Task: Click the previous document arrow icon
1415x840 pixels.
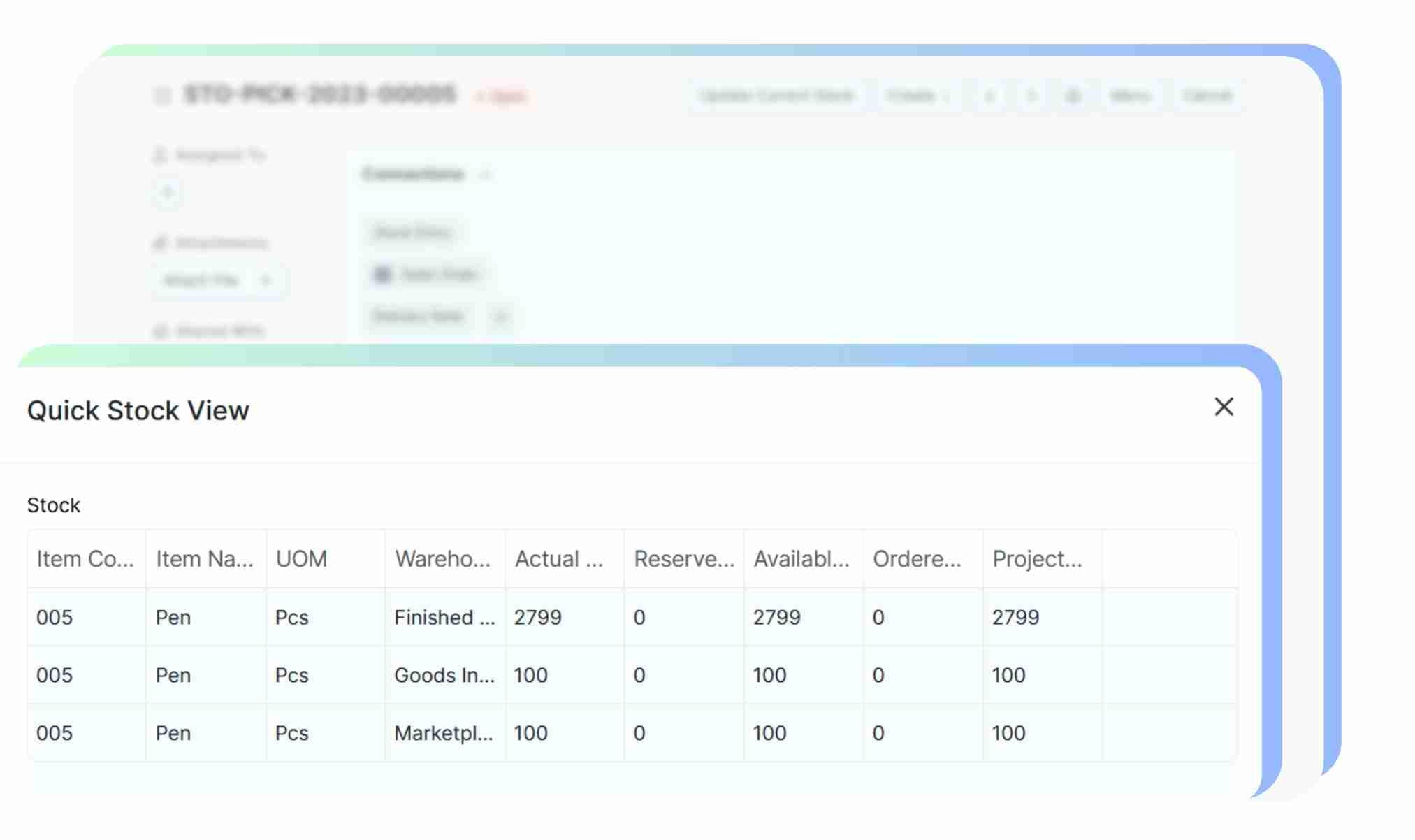Action: 989,96
